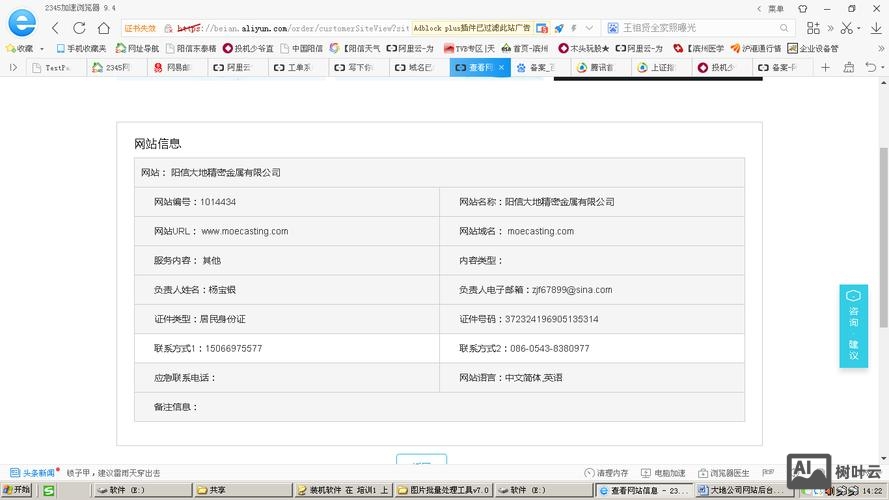889x500 pixels.
Task: Switch to the 腾讯 tab
Action: 597,68
